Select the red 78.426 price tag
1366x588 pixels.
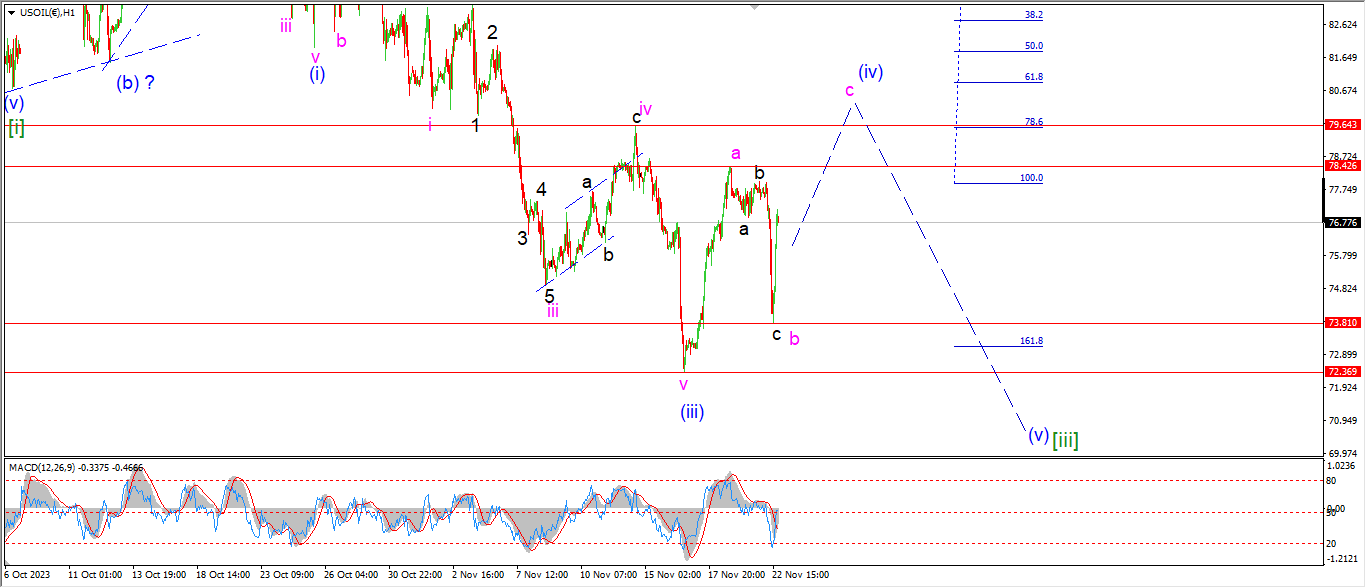coord(1342,166)
